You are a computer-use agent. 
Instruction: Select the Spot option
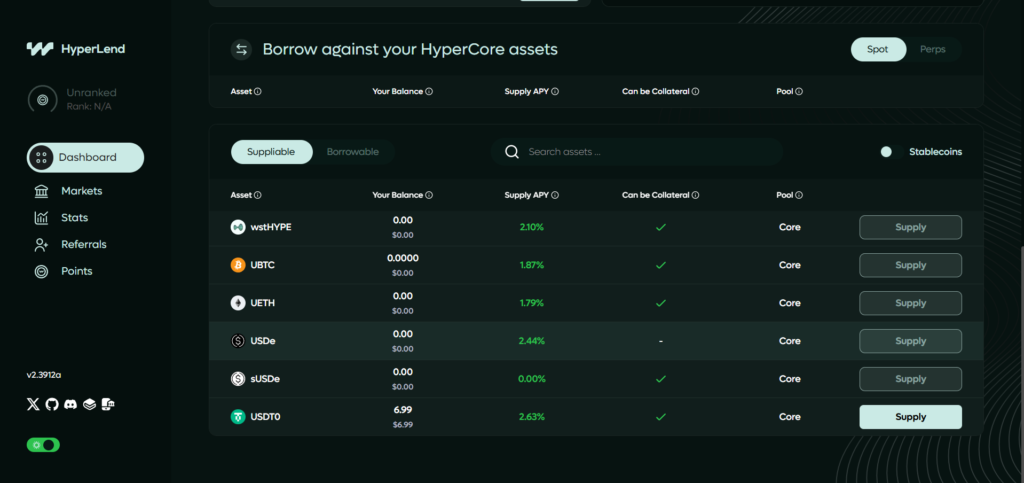[878, 50]
